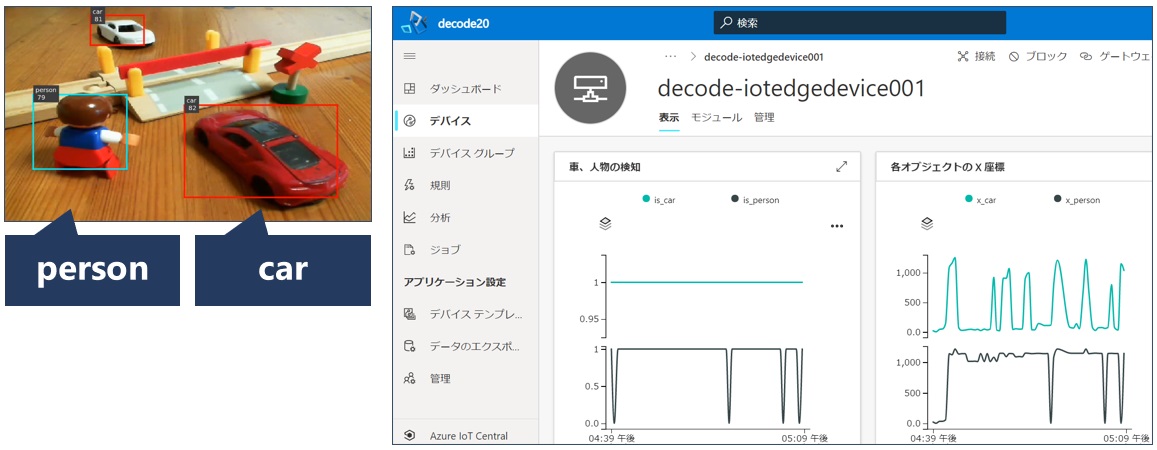Open データのエクスポート in the sidebar

(x=466, y=346)
